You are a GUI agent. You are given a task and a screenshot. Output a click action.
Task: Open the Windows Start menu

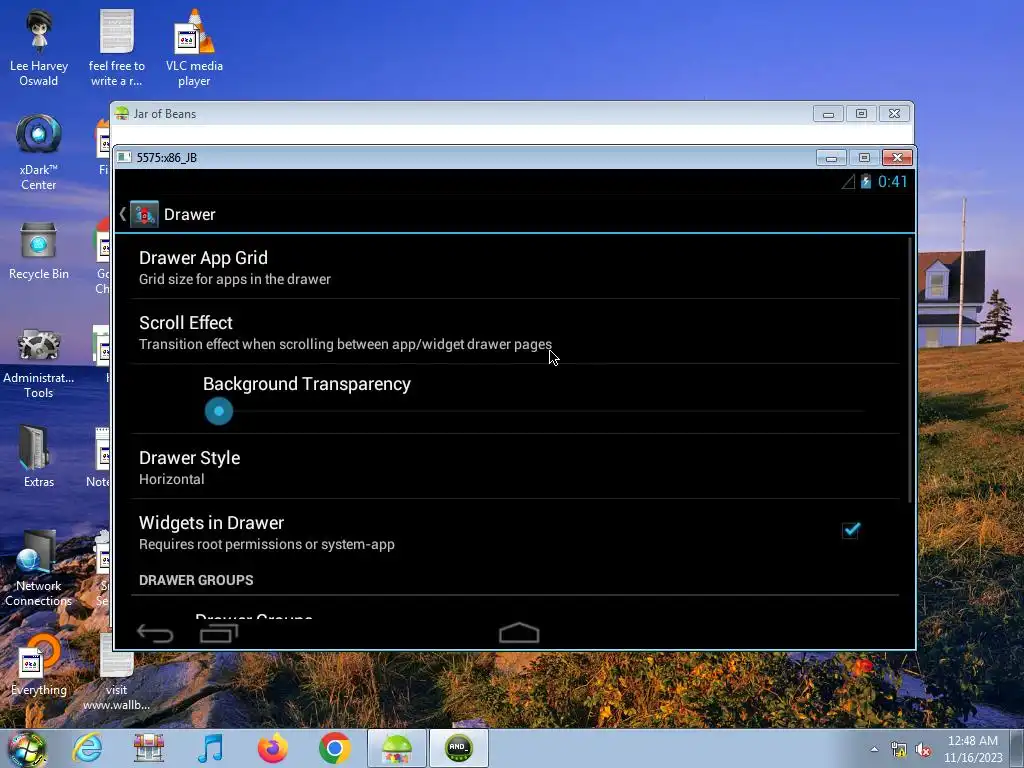tap(27, 748)
